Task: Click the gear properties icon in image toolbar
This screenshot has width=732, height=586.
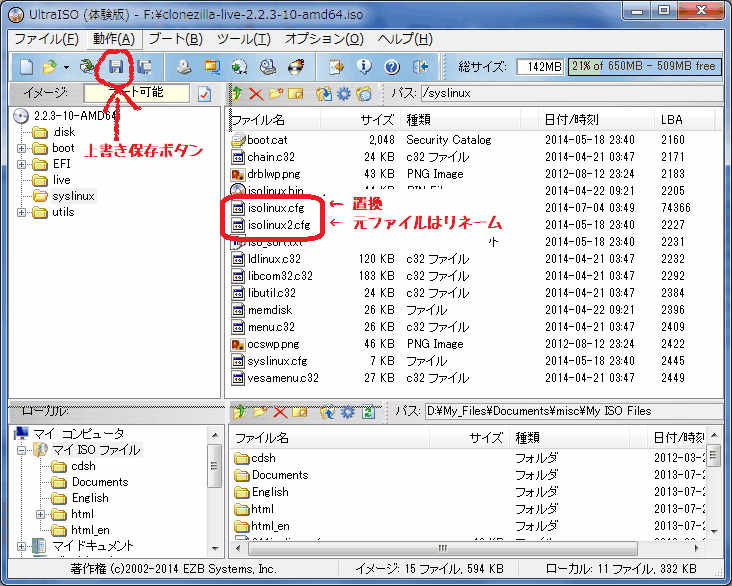Action: [x=344, y=94]
